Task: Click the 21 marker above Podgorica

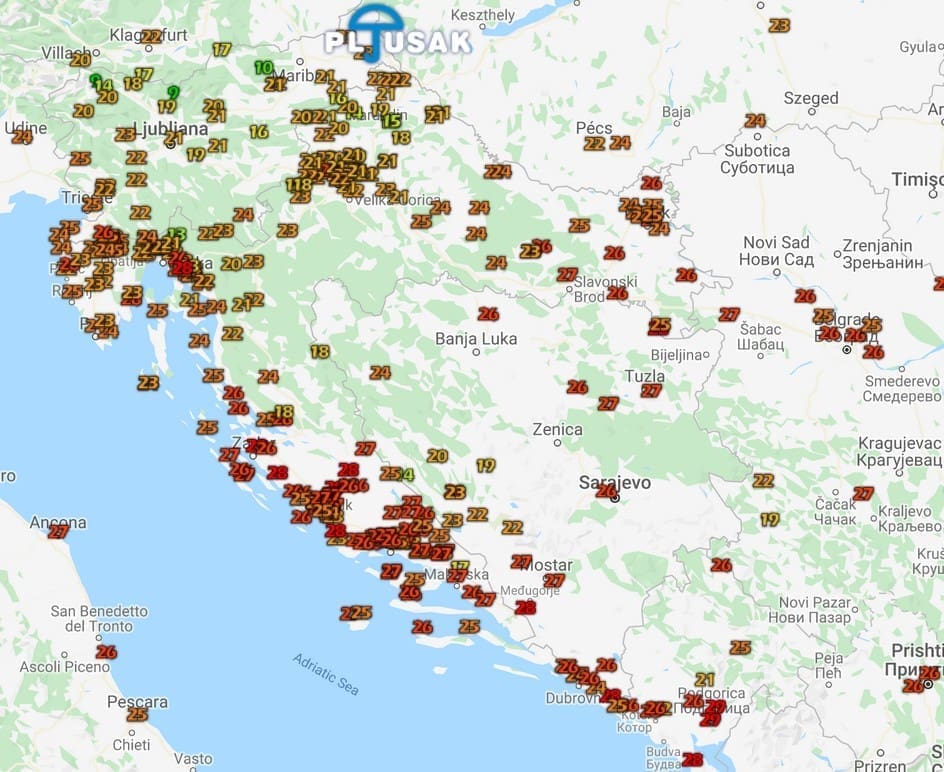Action: pos(705,679)
